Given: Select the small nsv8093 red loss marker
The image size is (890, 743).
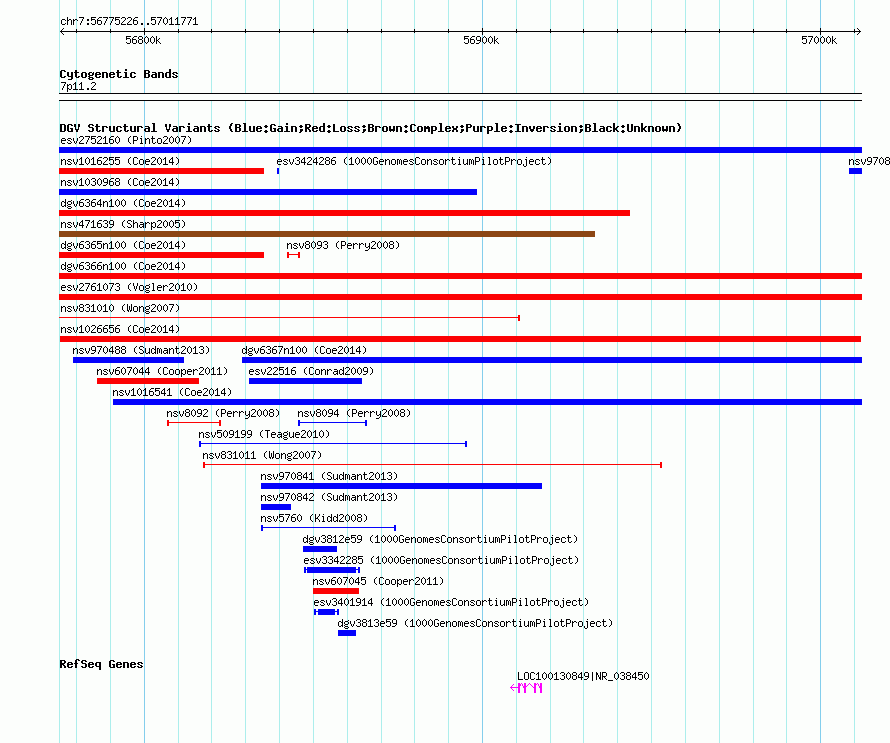Looking at the screenshot, I should tap(293, 255).
